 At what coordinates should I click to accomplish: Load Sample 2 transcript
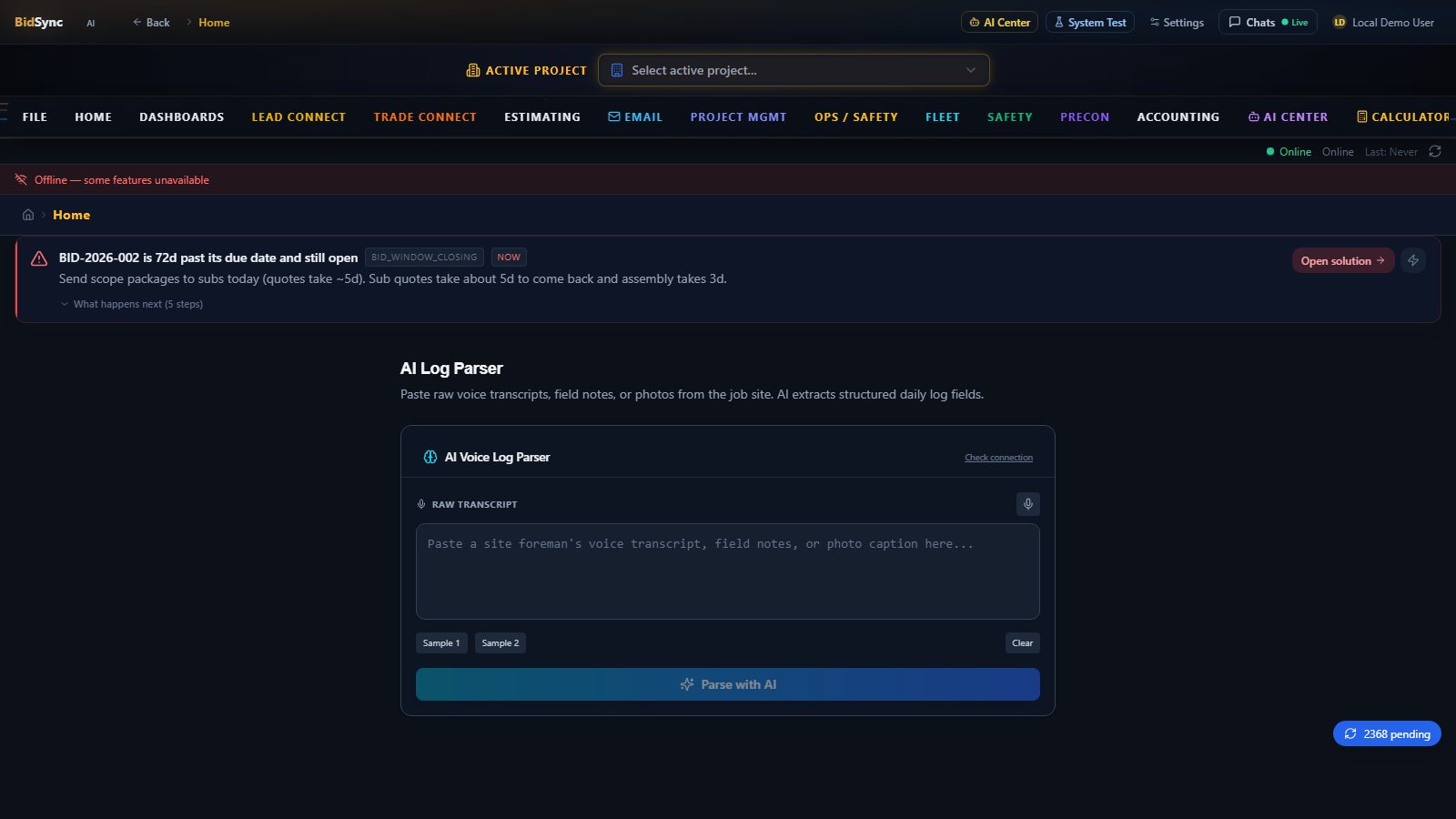pos(500,643)
